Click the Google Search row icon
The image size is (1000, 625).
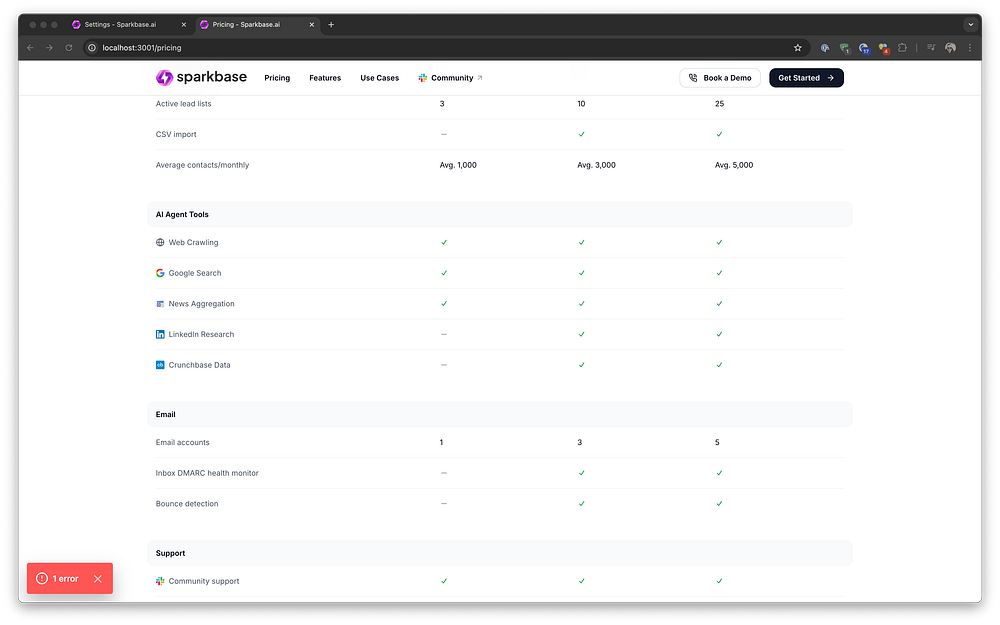(x=160, y=273)
